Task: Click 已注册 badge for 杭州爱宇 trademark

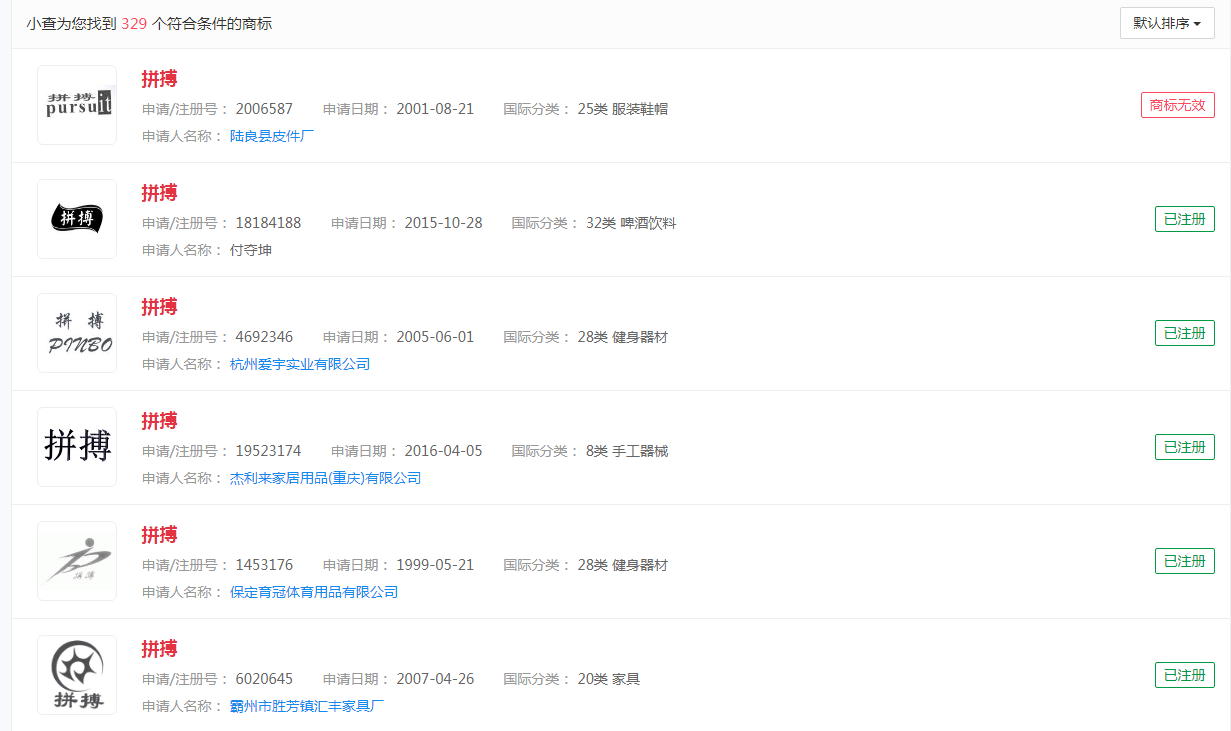Action: (x=1185, y=333)
